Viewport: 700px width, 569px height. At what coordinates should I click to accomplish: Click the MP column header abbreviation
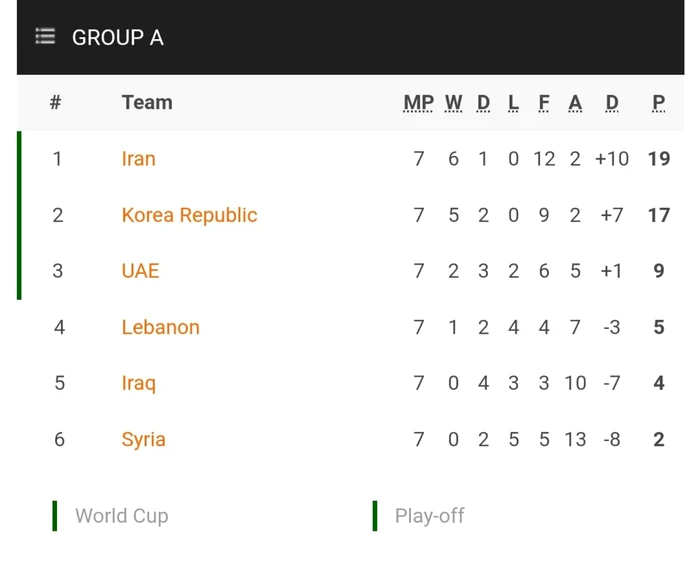coord(418,103)
